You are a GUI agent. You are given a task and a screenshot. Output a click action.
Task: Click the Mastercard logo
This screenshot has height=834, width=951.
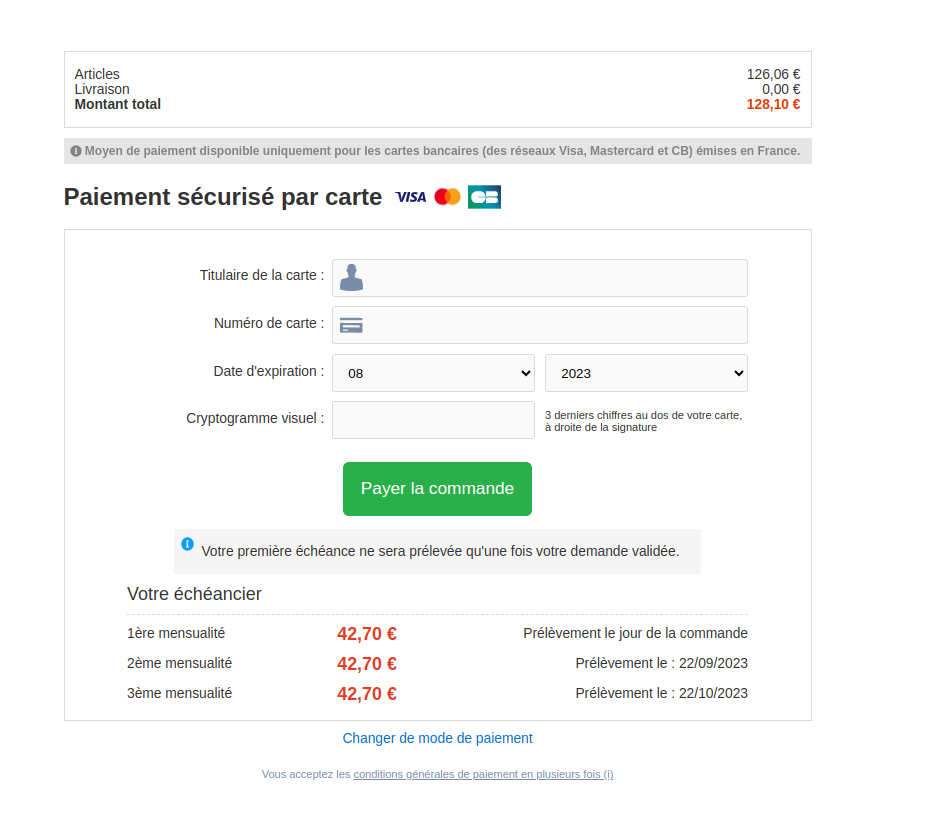tap(447, 197)
